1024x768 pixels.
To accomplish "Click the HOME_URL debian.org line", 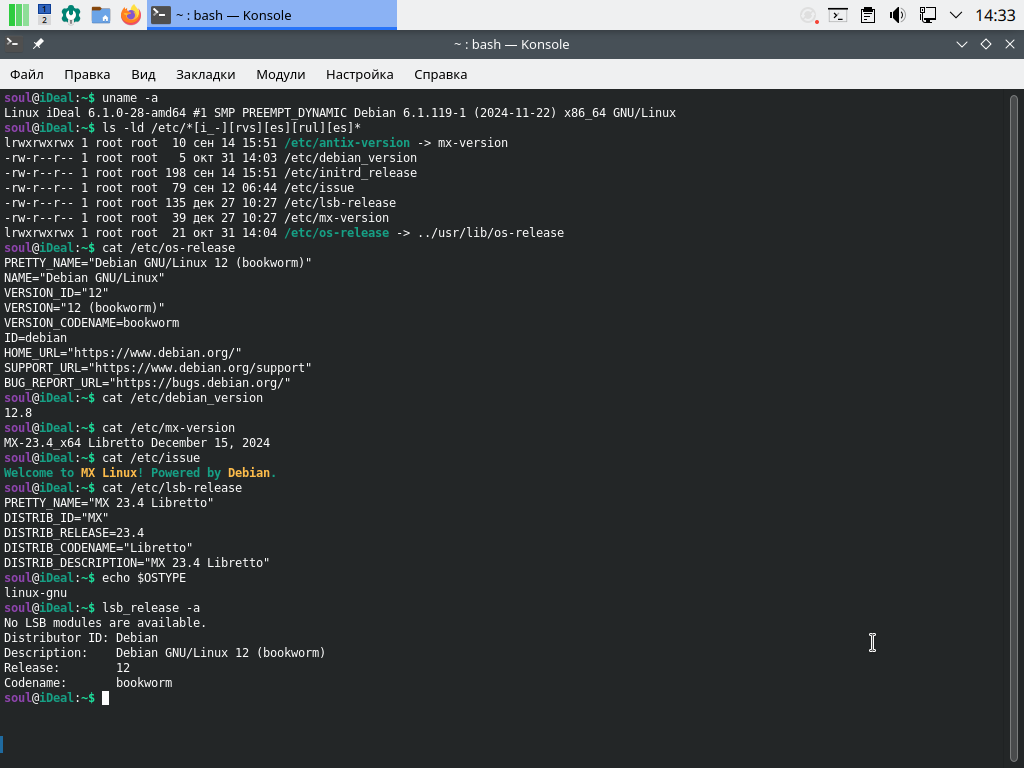I will pos(123,353).
